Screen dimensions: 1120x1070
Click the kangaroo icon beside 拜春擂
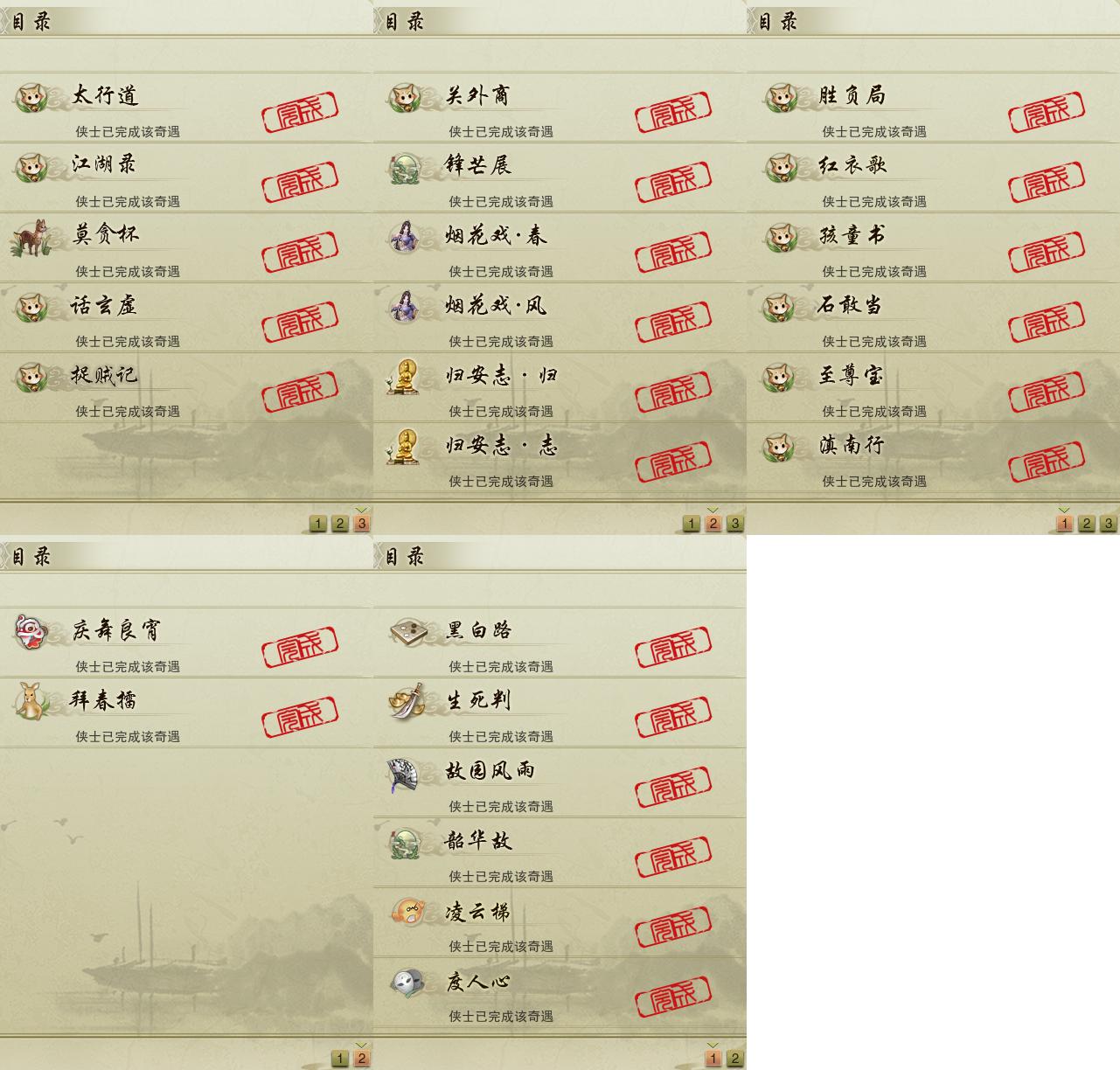(32, 701)
